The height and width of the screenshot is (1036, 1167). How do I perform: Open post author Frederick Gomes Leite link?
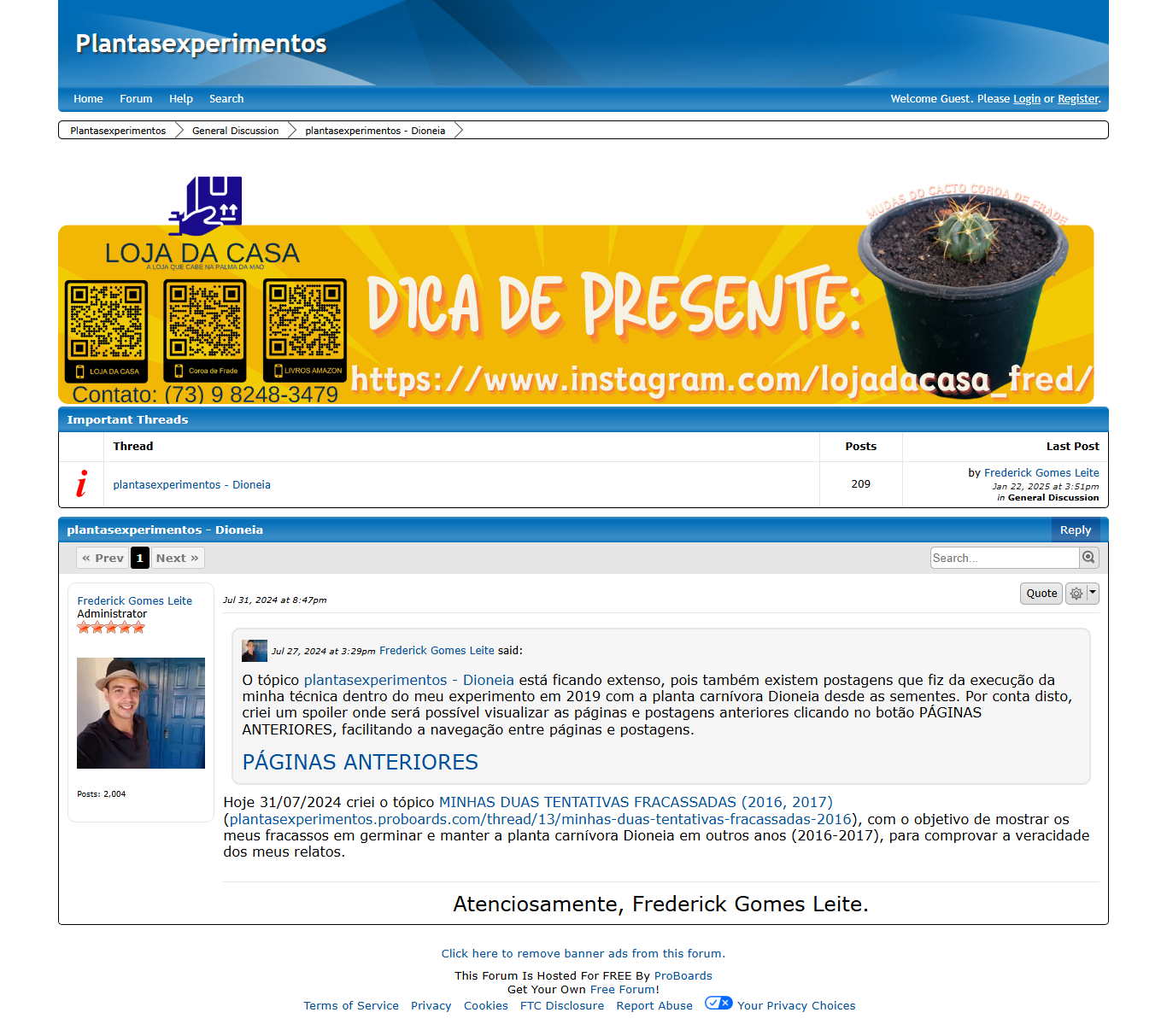[x=134, y=601]
